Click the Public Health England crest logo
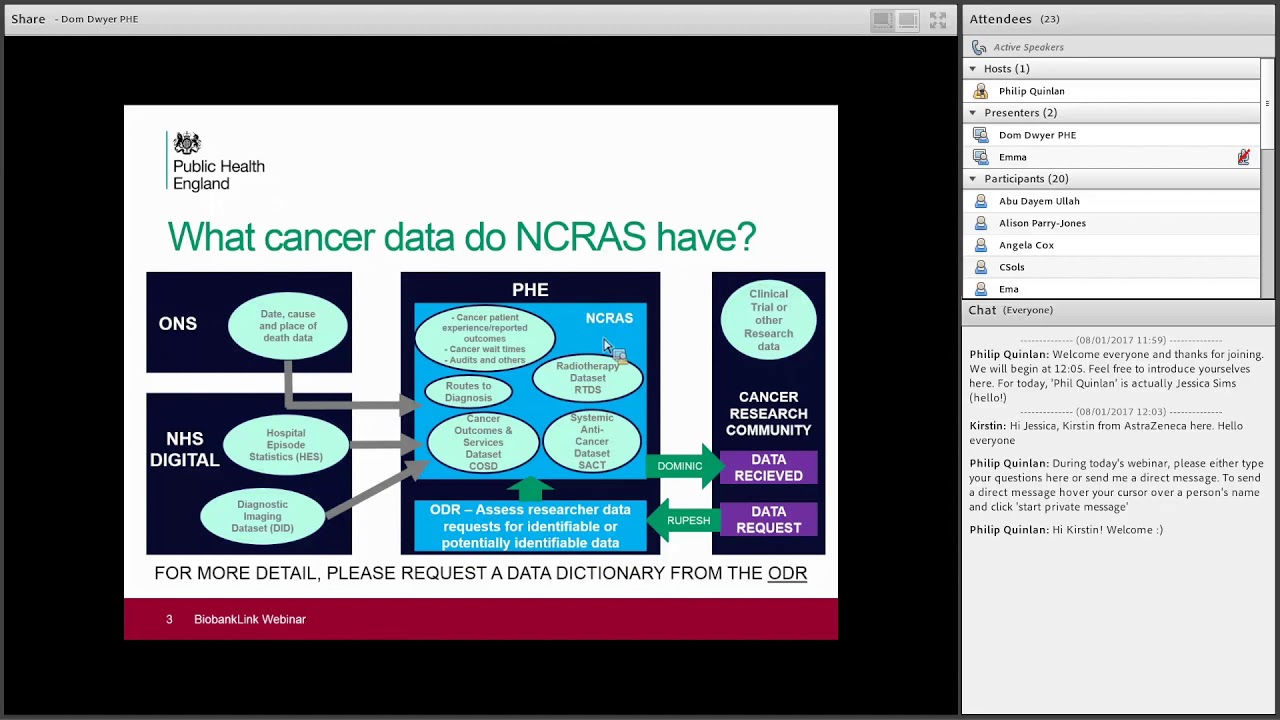The width and height of the screenshot is (1280, 720). pos(187,143)
